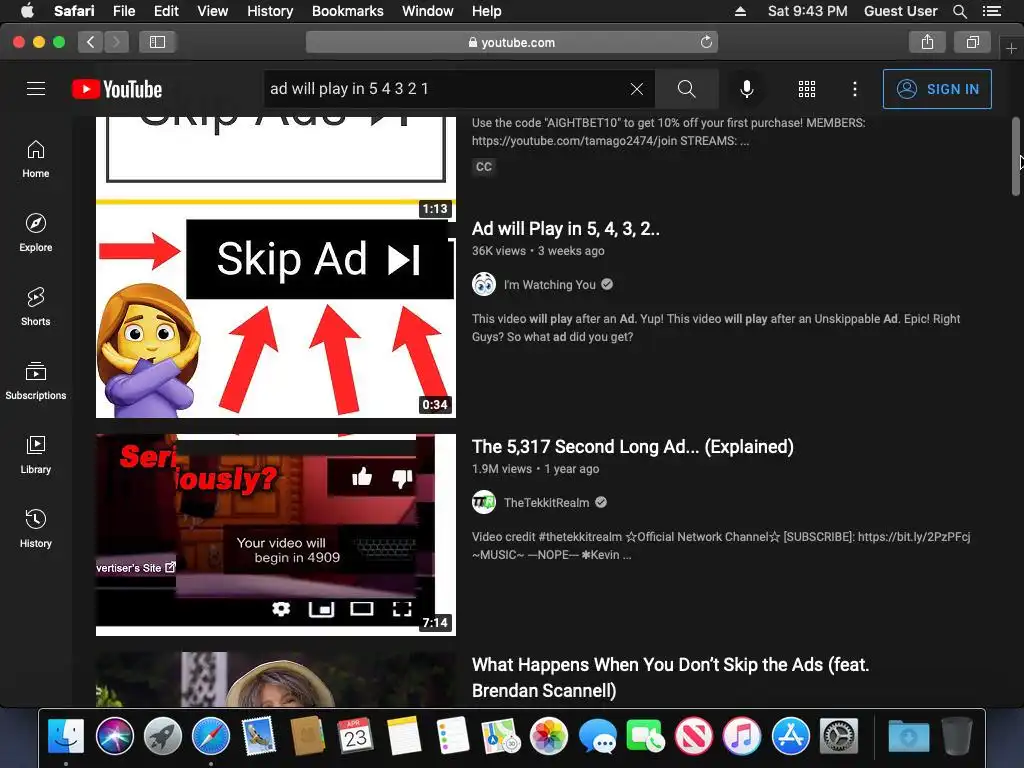Image resolution: width=1024 pixels, height=768 pixels.
Task: Open the three-dot settings menu
Action: point(855,89)
